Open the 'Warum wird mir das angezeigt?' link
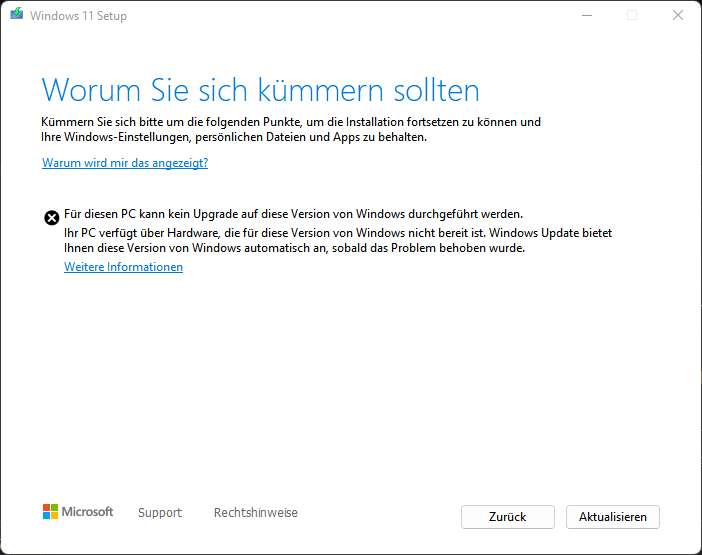This screenshot has height=555, width=702. tap(125, 163)
